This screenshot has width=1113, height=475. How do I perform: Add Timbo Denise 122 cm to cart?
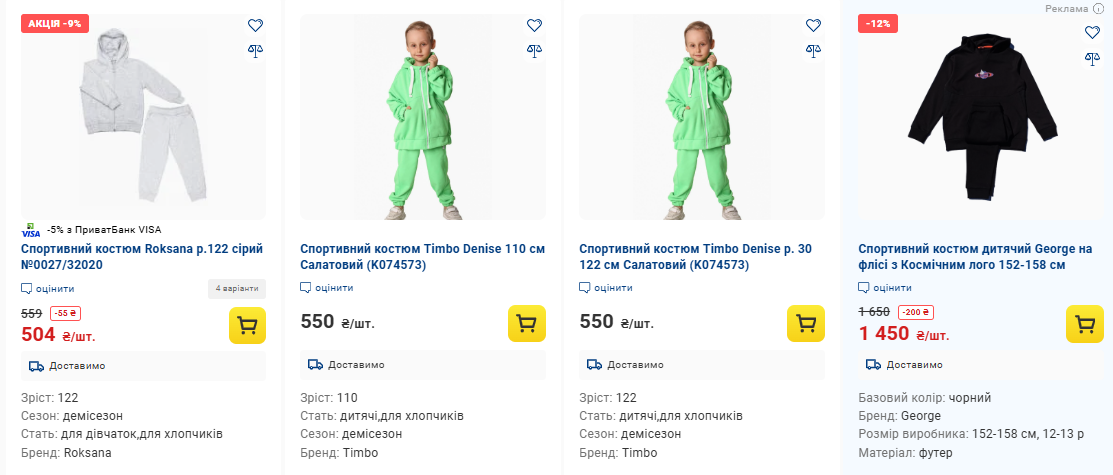[x=805, y=323]
